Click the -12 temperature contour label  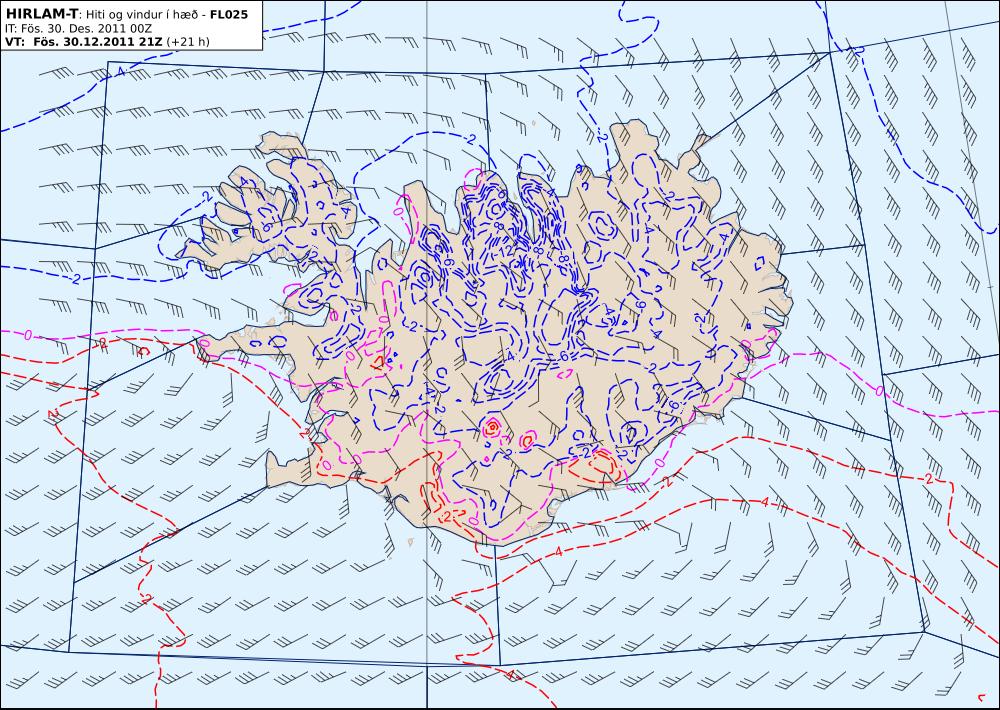pos(505,252)
